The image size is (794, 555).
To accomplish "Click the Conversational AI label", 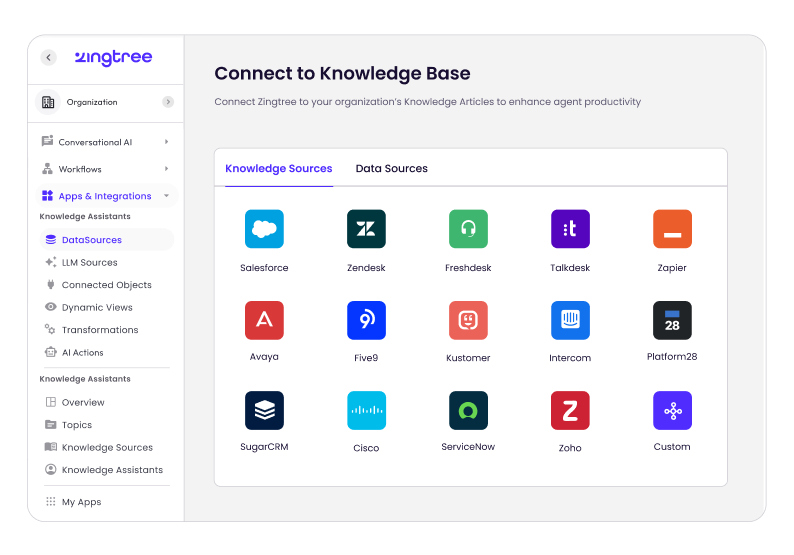I will click(95, 142).
